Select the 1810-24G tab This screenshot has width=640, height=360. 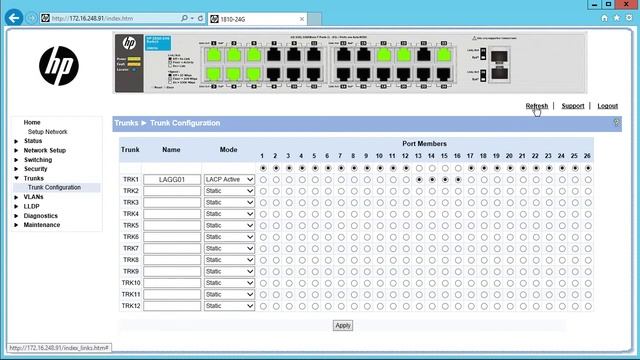[257, 19]
